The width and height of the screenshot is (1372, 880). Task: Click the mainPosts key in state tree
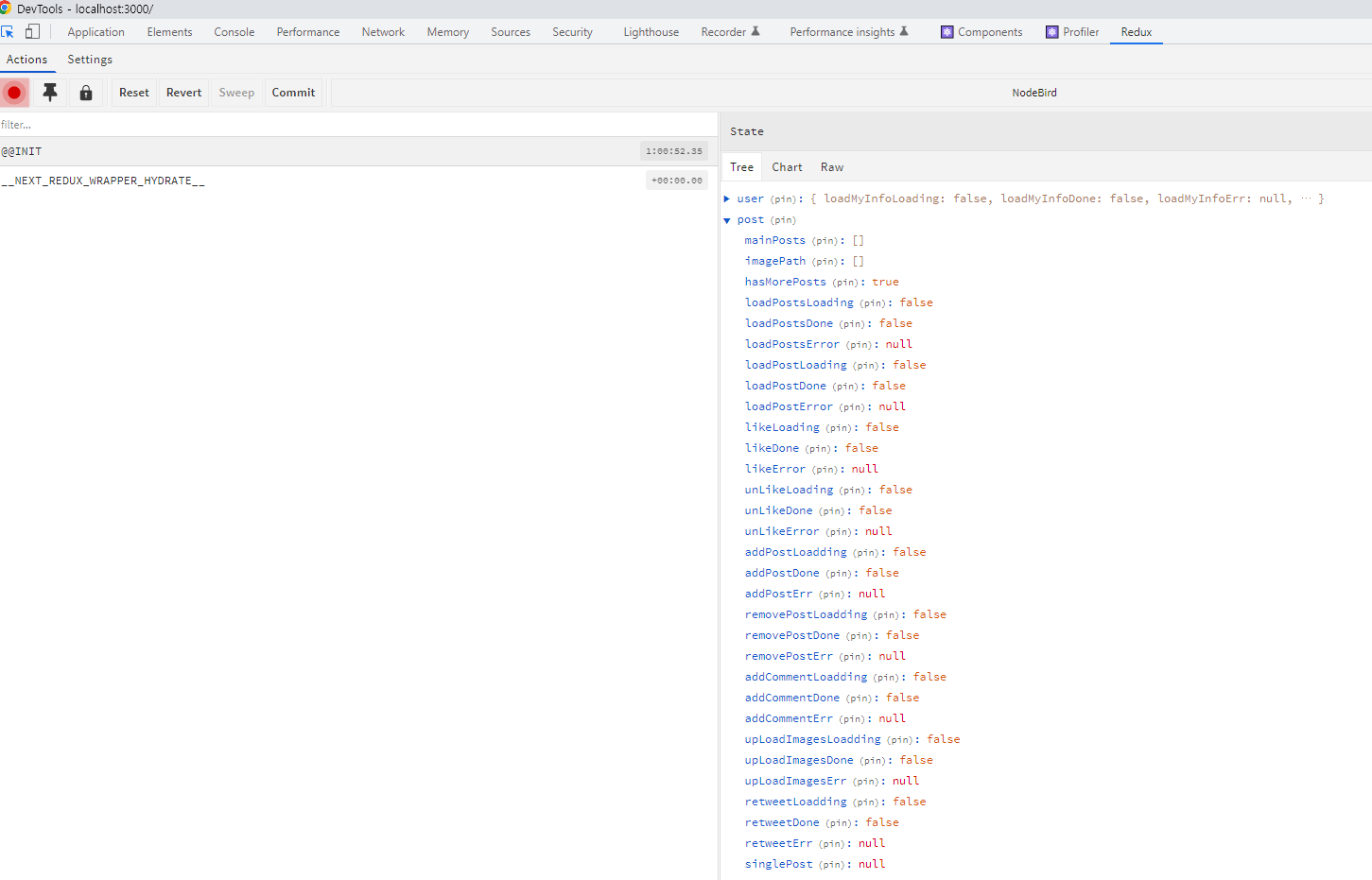click(x=775, y=240)
